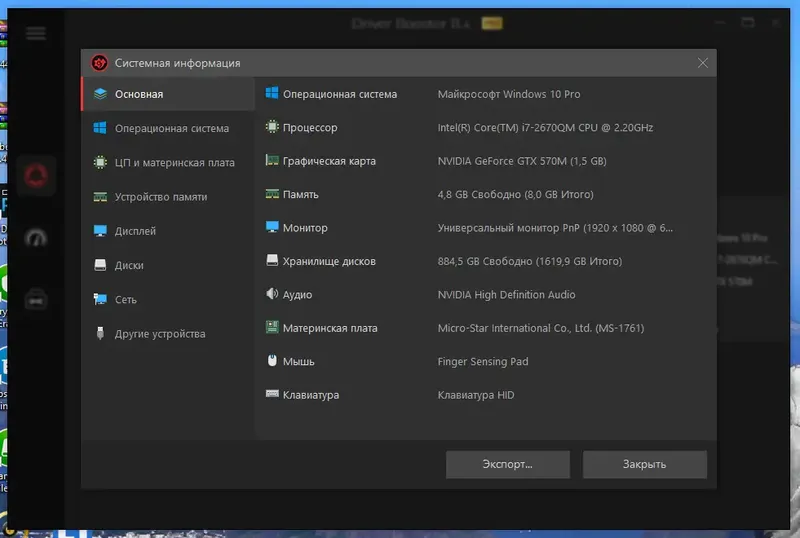Click the CPU icon beside ЦП и материнская плата

(100, 162)
